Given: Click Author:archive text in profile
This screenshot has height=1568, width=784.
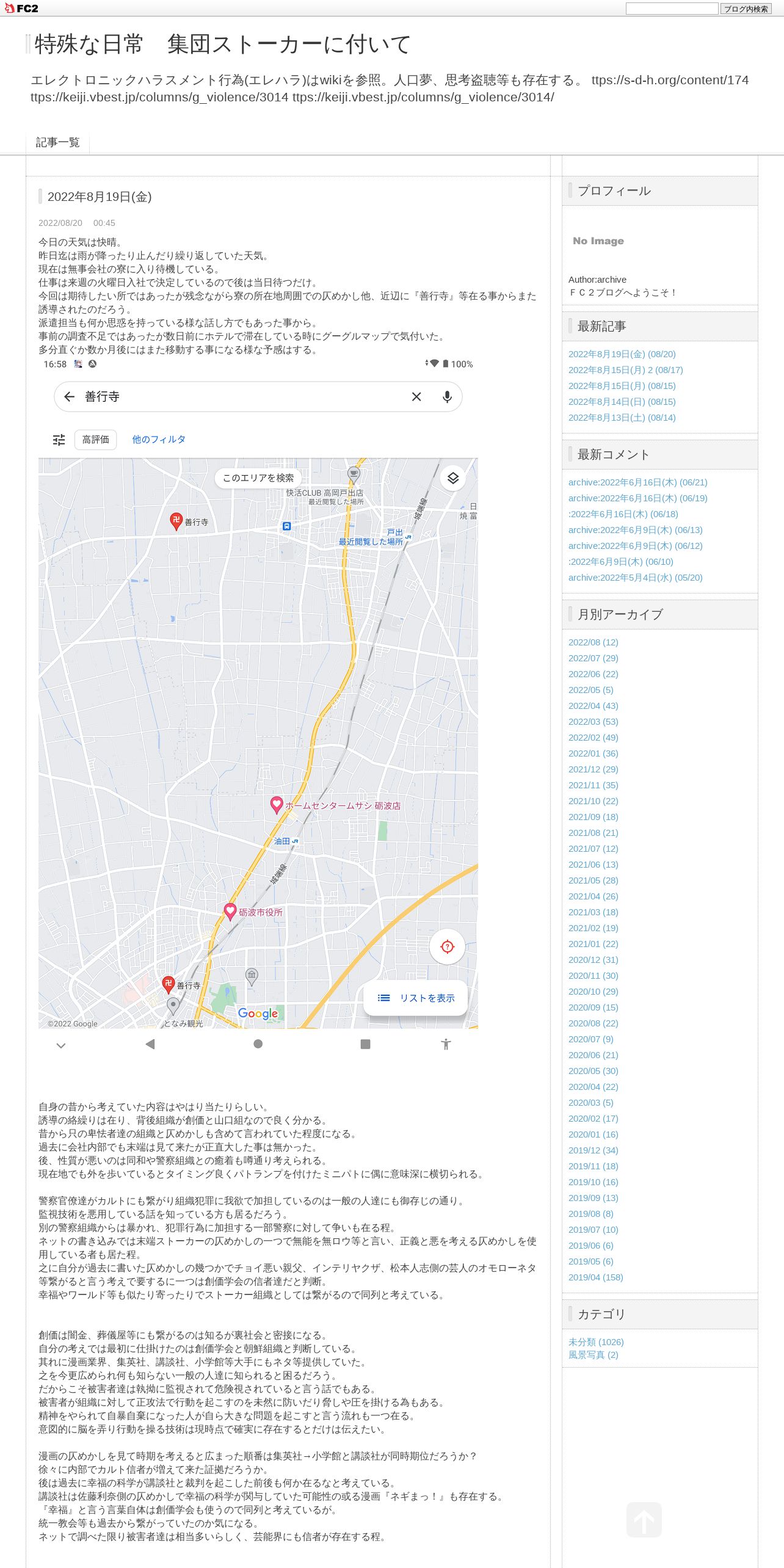Looking at the screenshot, I should coord(598,280).
